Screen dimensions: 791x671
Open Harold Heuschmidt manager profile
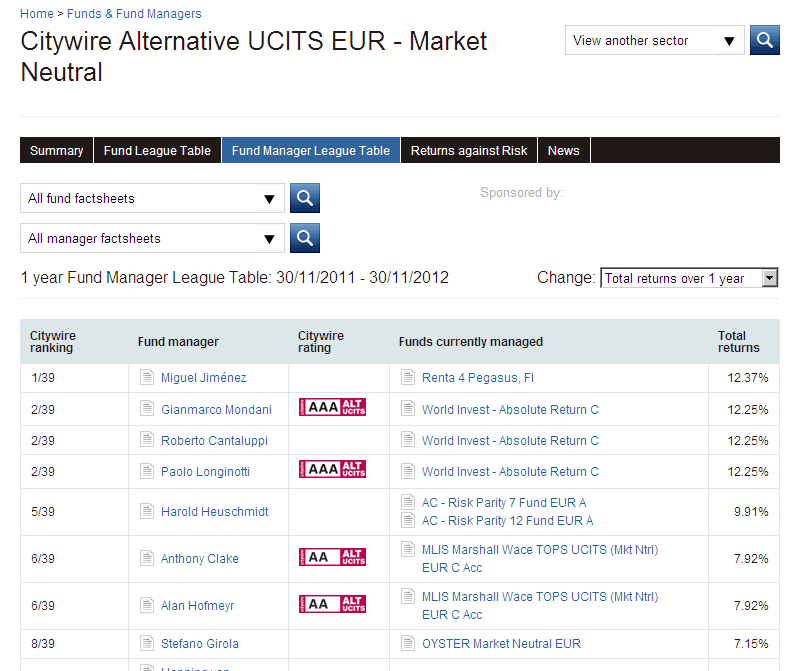(214, 512)
